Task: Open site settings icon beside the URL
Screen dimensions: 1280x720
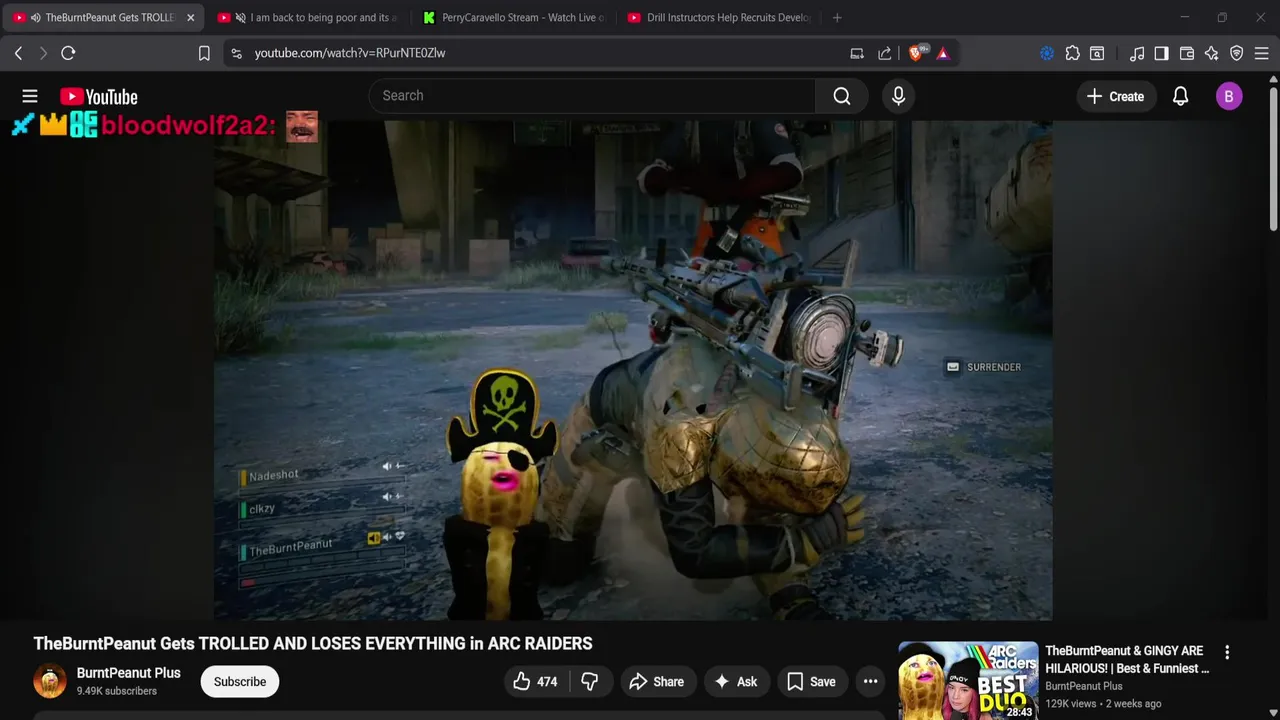Action: [236, 53]
